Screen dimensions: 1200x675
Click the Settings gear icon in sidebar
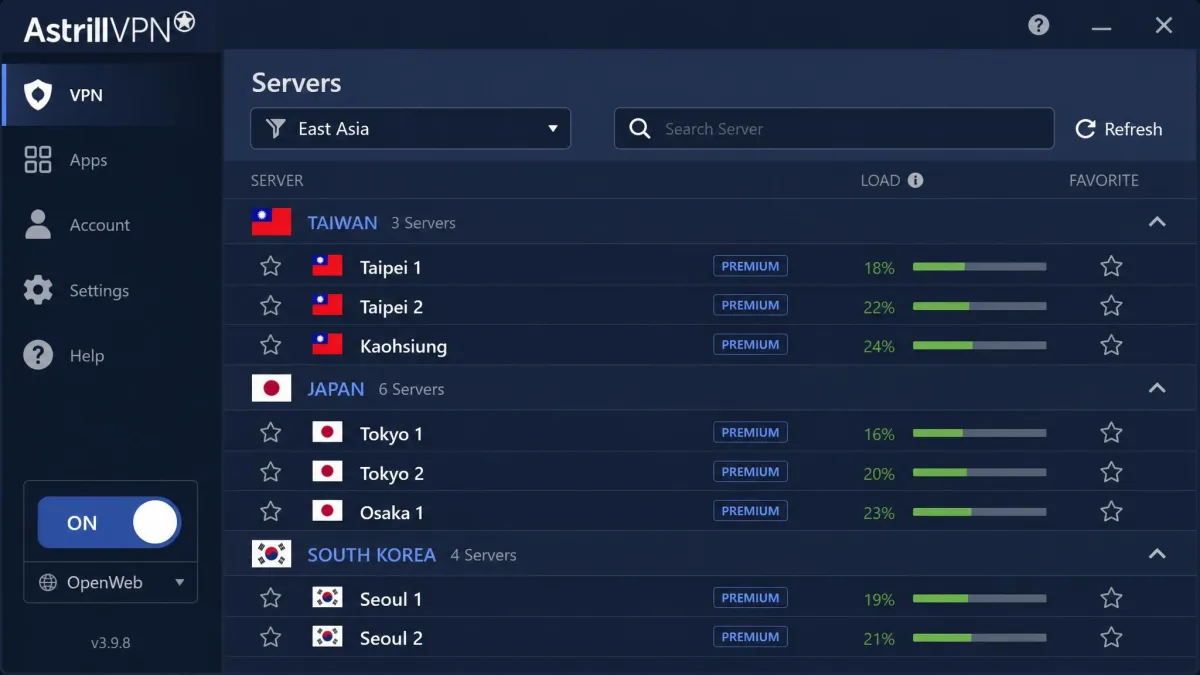[x=38, y=290]
